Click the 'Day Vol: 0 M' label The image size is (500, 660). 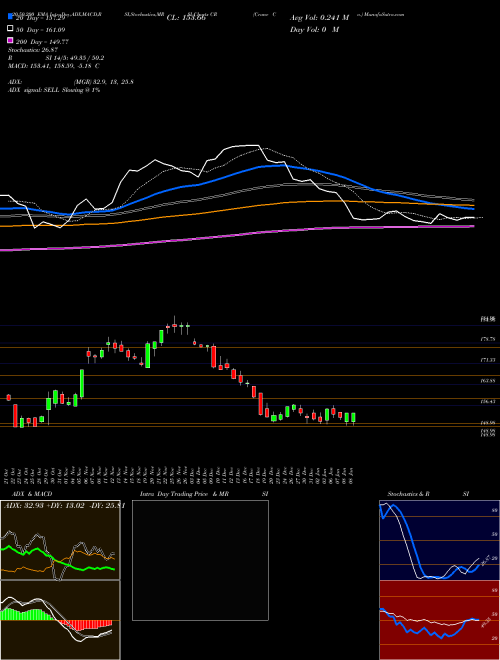point(314,29)
